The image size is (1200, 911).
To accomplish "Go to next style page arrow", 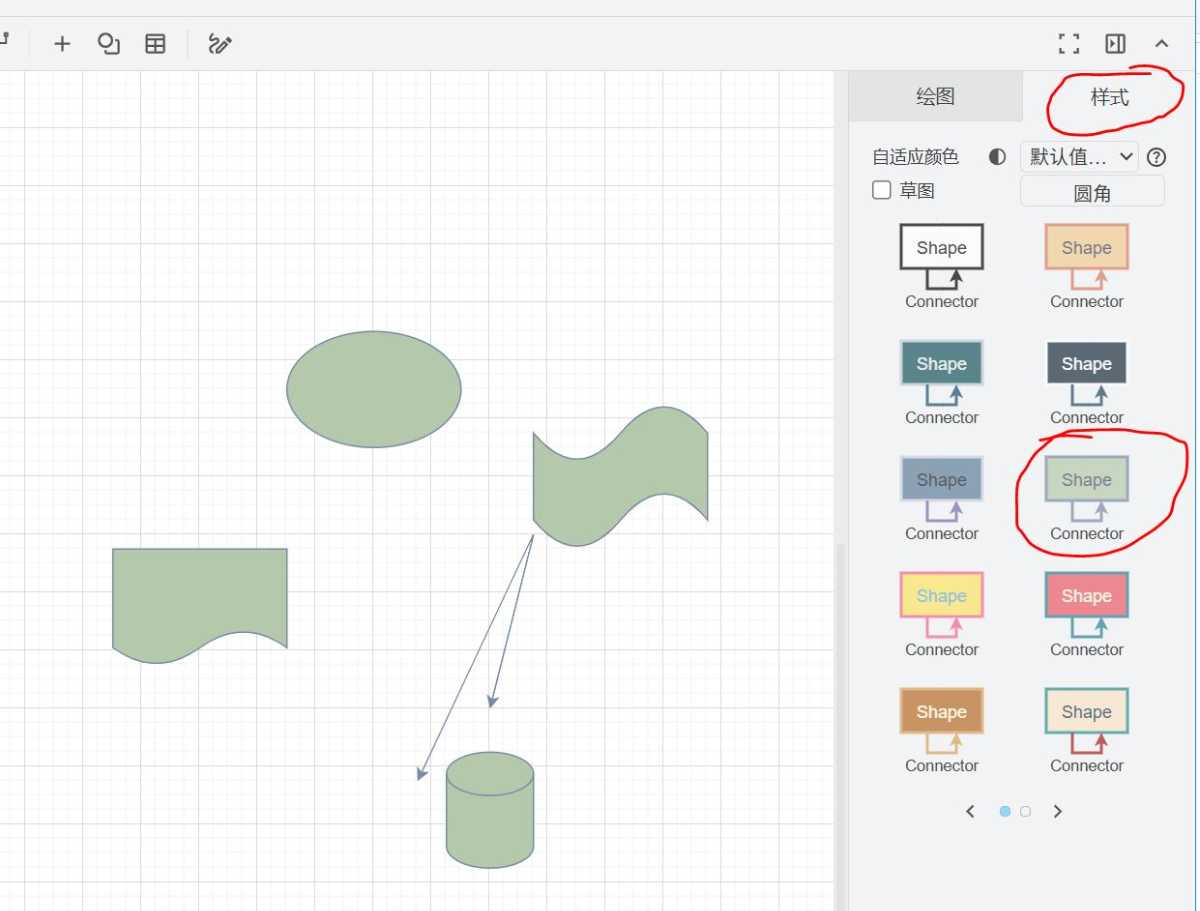I will [x=1058, y=811].
